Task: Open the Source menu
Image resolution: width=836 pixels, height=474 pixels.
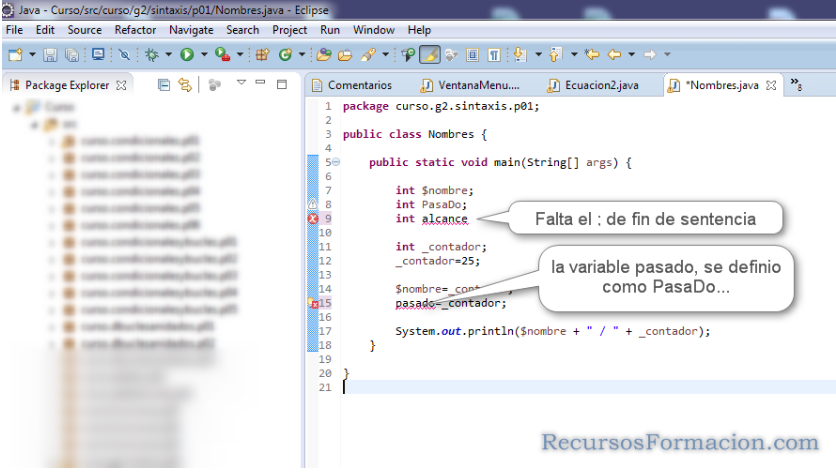Action: click(x=85, y=30)
